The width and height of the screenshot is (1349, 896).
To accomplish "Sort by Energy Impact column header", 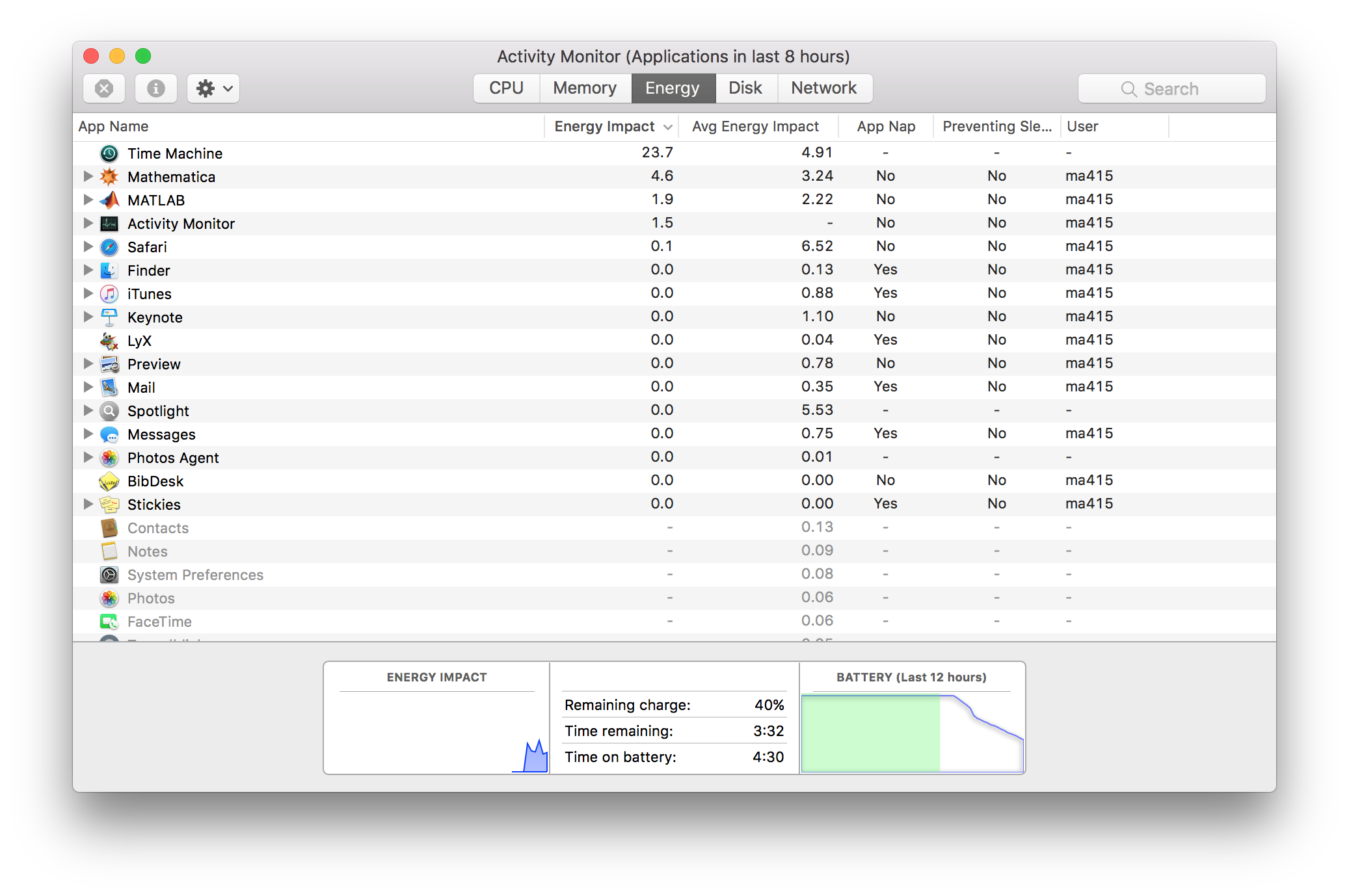I will tap(611, 127).
